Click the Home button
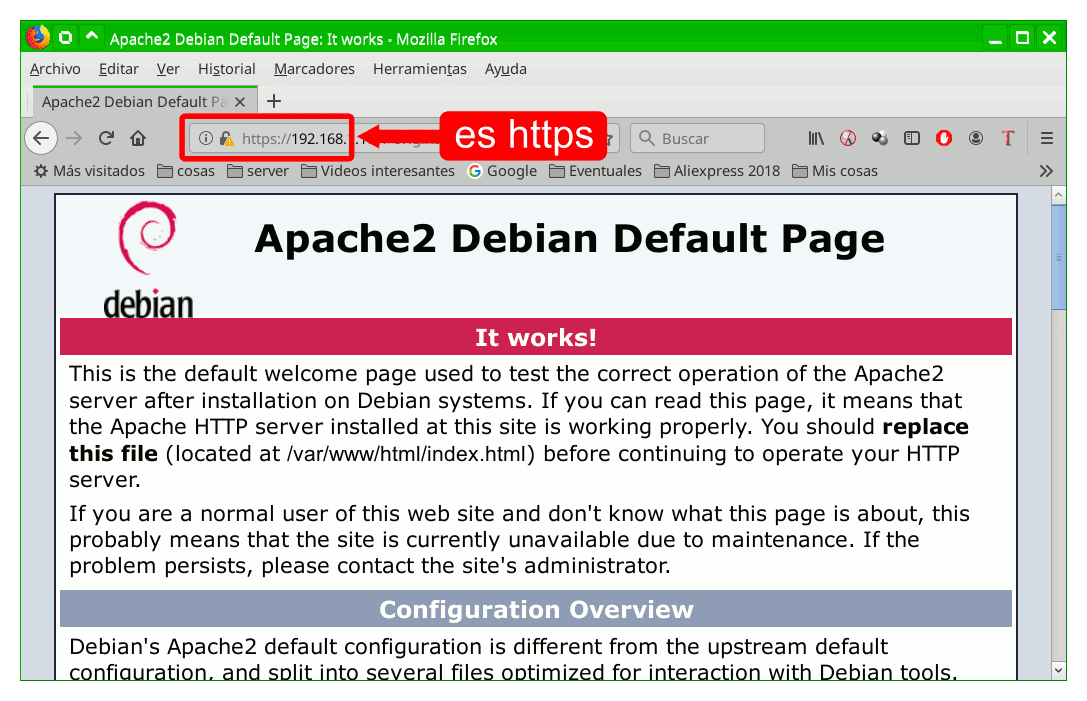This screenshot has width=1087, height=701. [x=138, y=138]
